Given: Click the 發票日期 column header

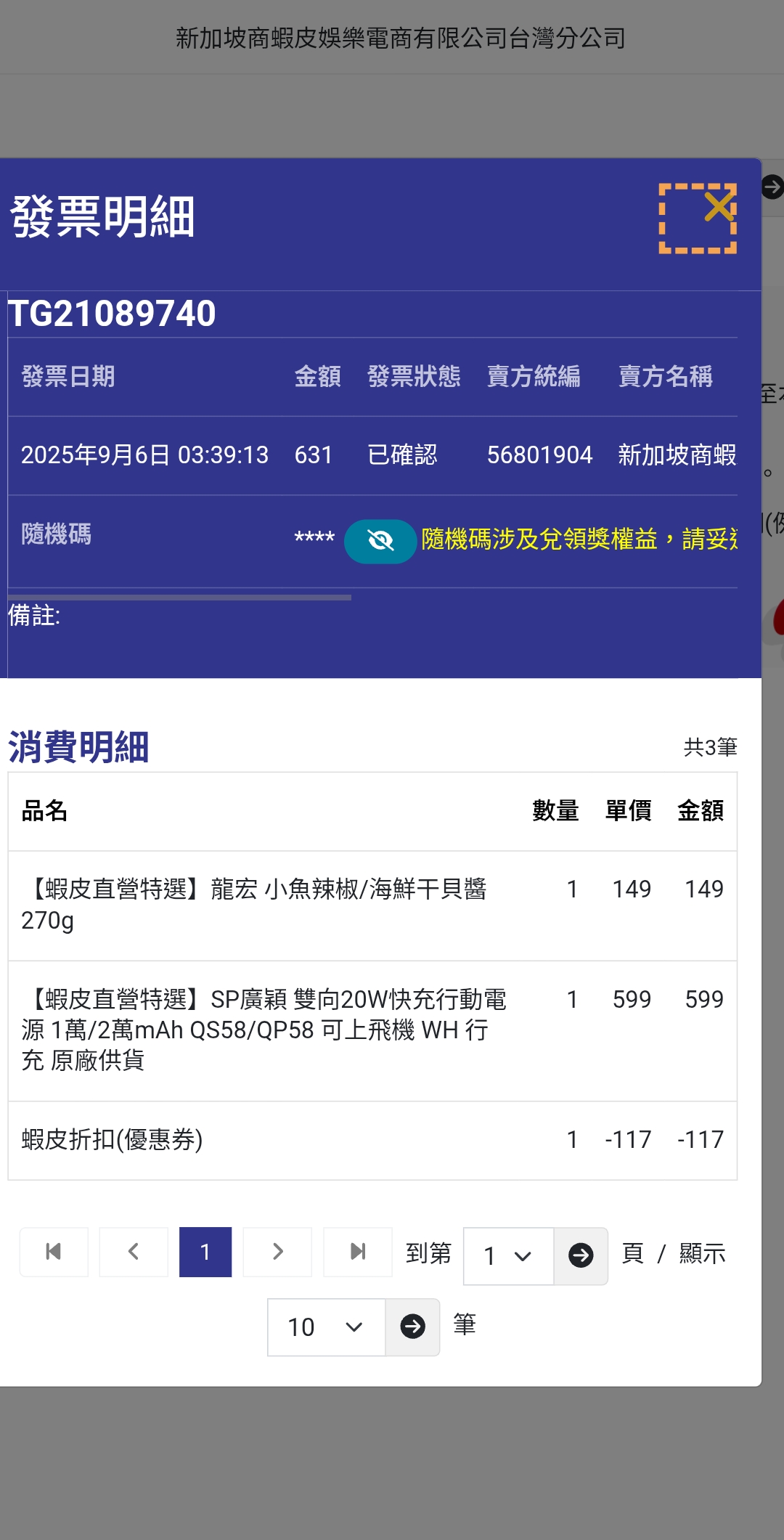Looking at the screenshot, I should click(68, 377).
